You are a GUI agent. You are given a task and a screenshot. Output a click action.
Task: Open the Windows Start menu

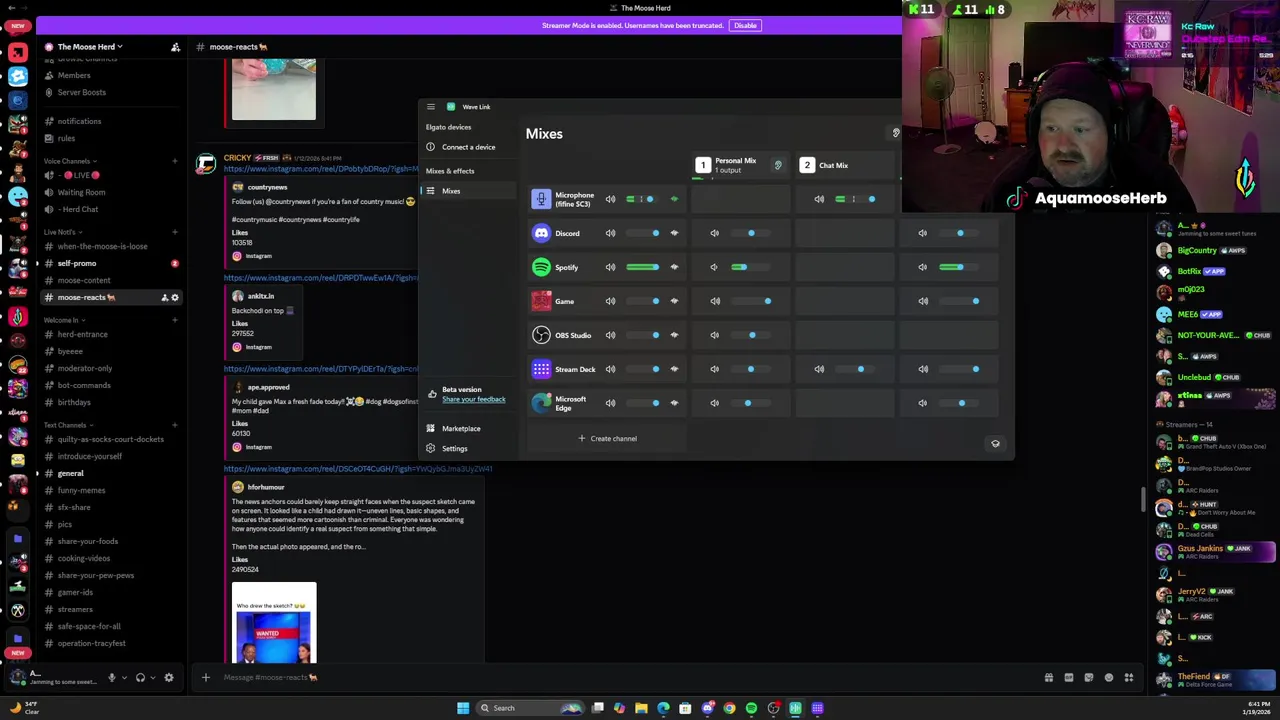tap(463, 708)
